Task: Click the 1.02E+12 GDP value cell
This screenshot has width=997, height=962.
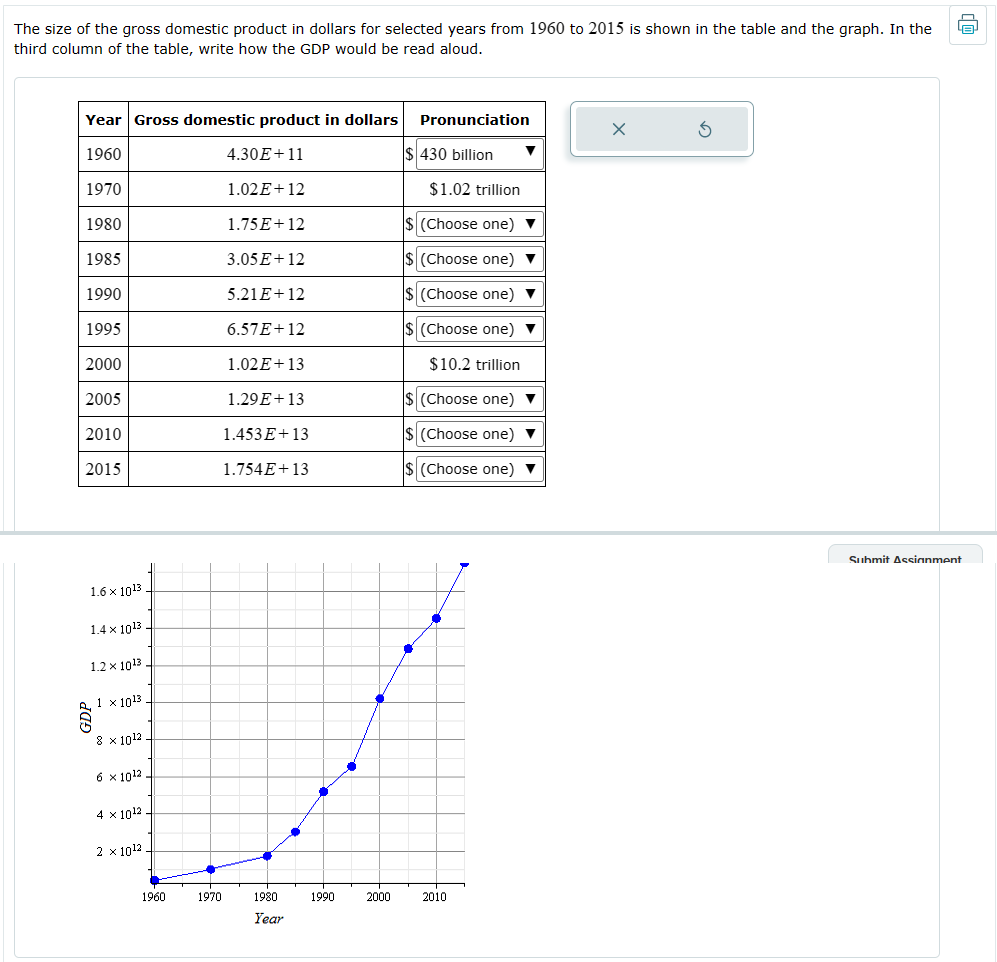Action: (x=266, y=189)
